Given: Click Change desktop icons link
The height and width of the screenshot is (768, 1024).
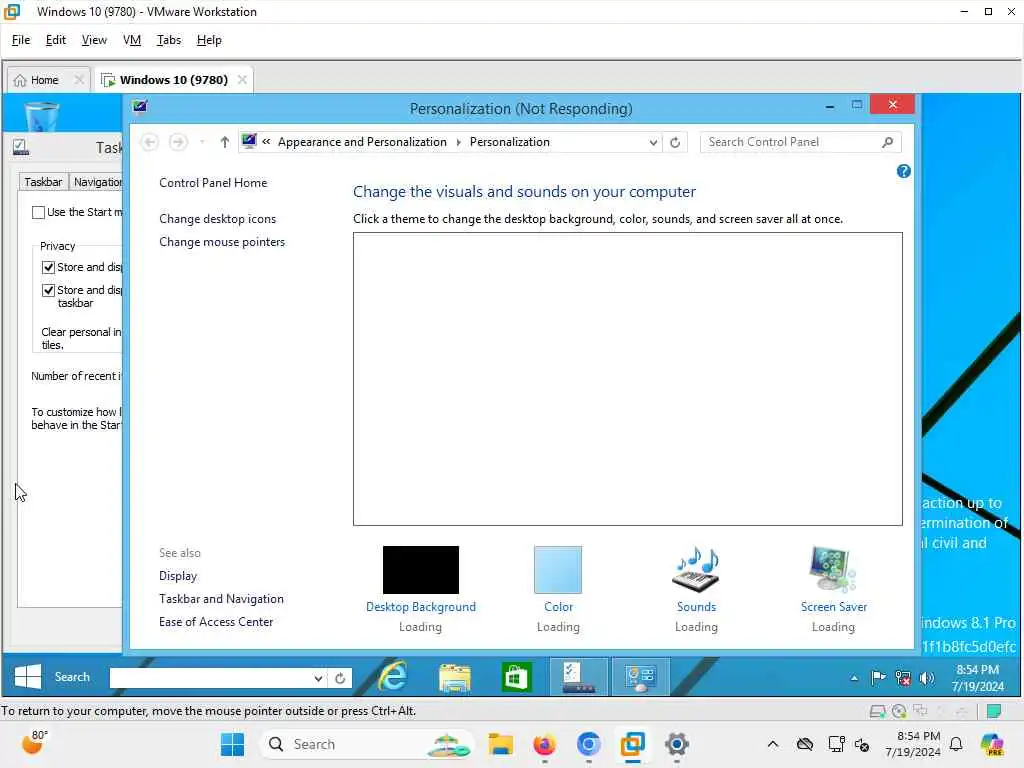Looking at the screenshot, I should coord(217,219).
